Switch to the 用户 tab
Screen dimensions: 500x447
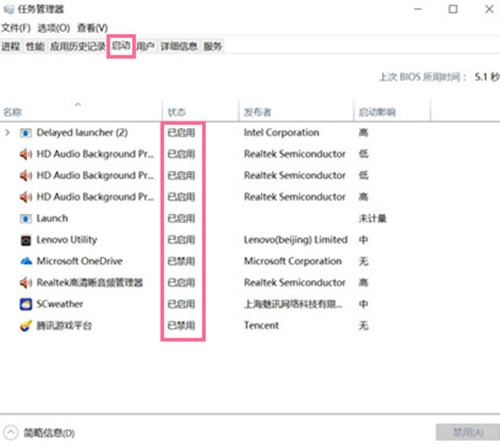[x=145, y=46]
